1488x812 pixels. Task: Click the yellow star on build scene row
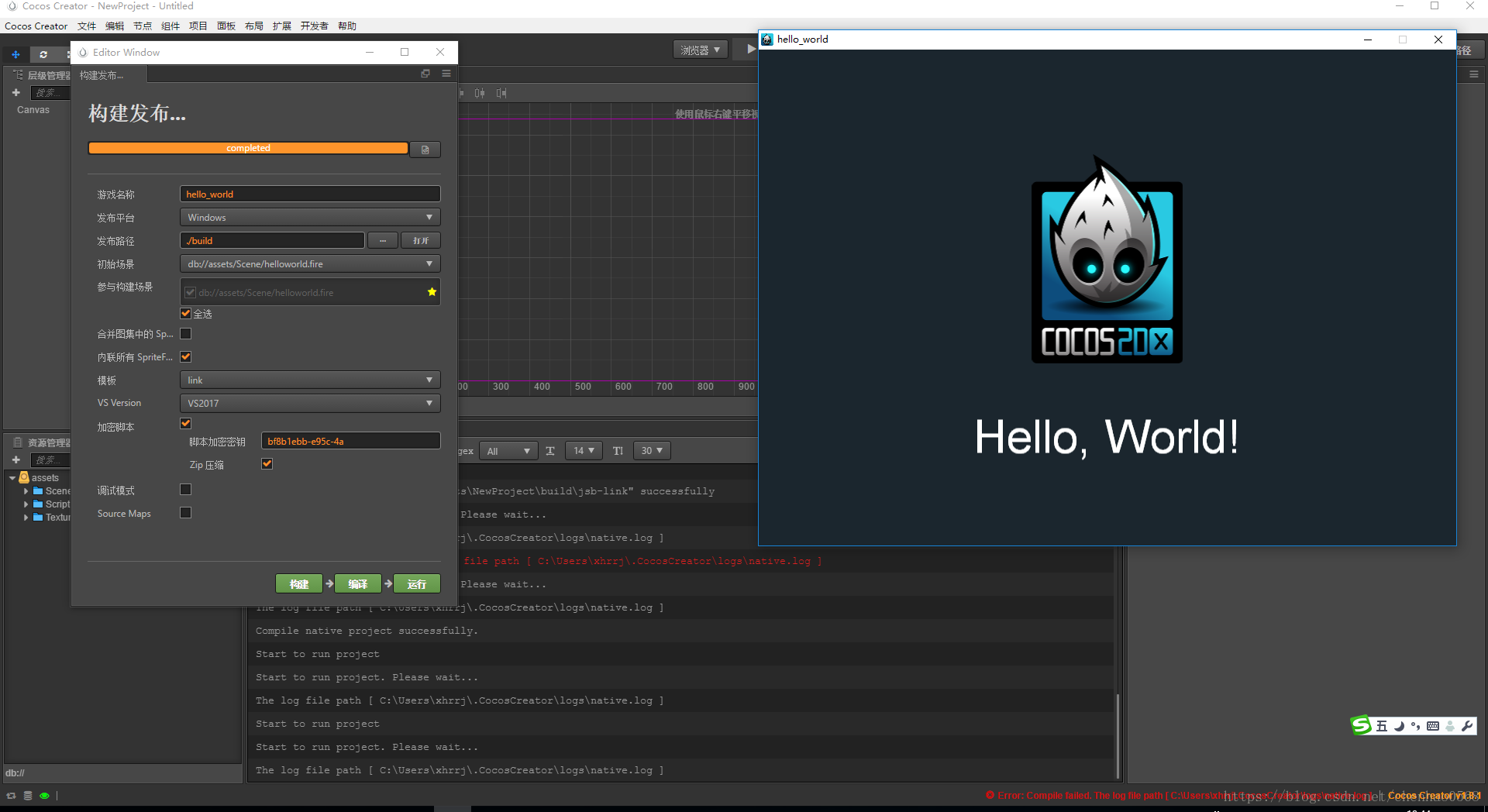[x=432, y=292]
